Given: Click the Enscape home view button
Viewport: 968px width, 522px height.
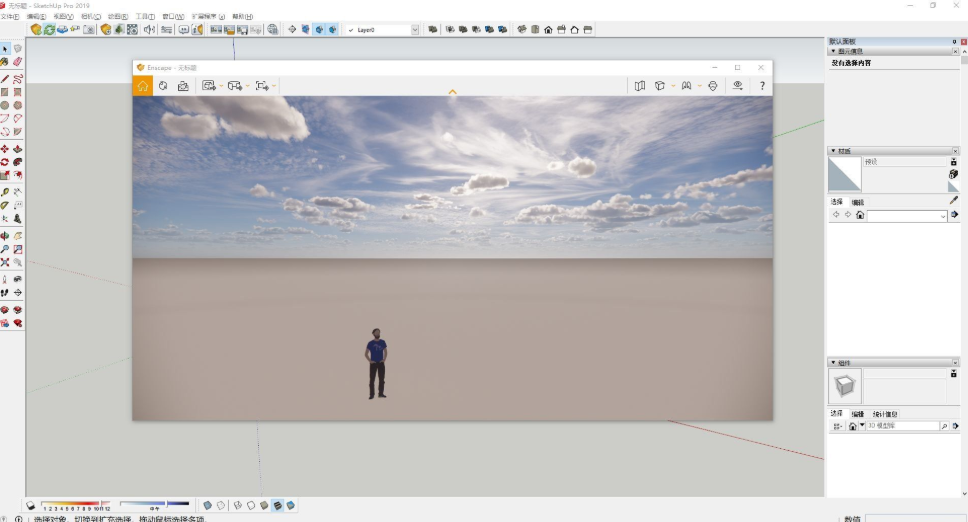Looking at the screenshot, I should (142, 86).
